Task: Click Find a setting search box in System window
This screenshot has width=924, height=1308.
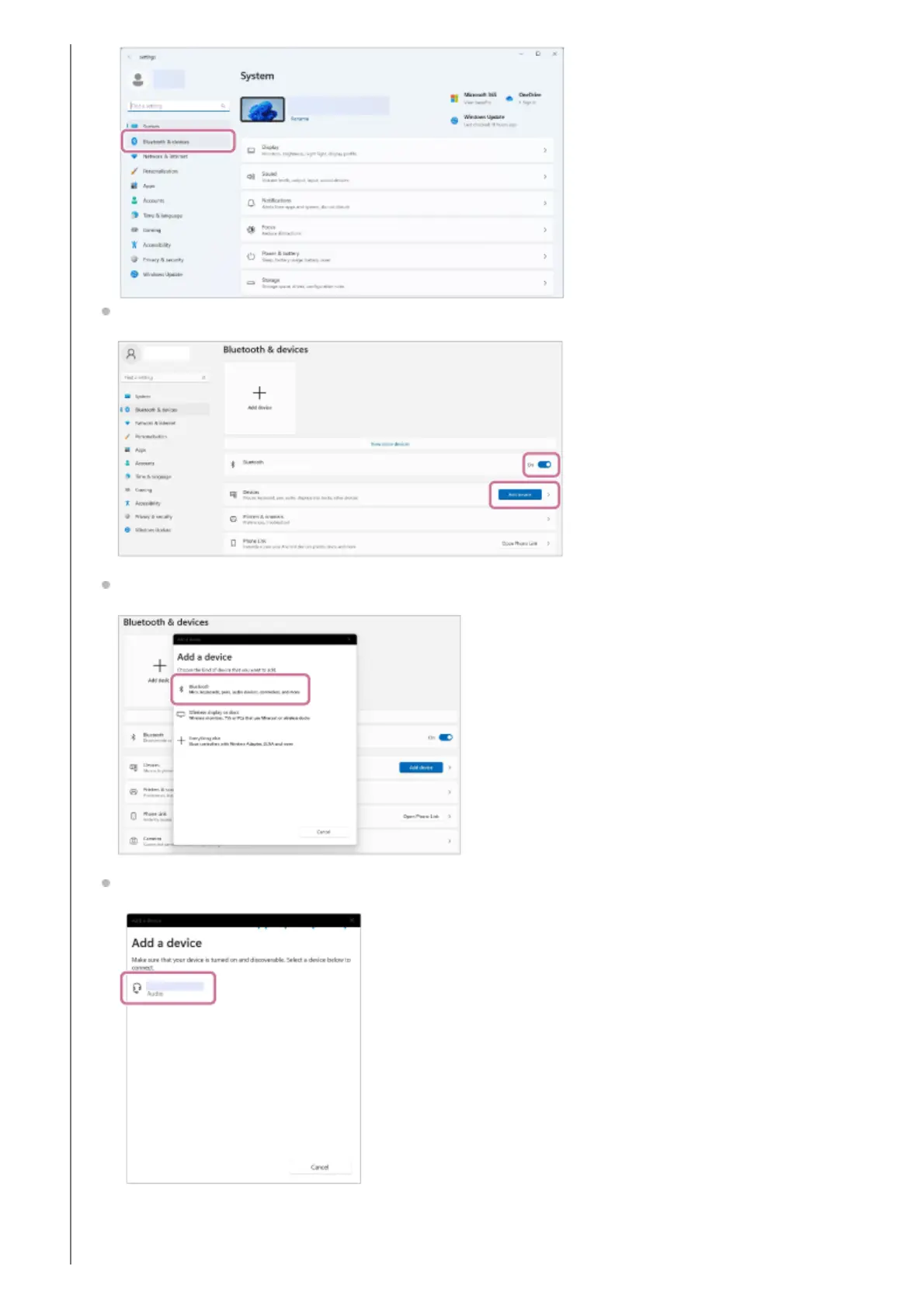Action: (177, 106)
